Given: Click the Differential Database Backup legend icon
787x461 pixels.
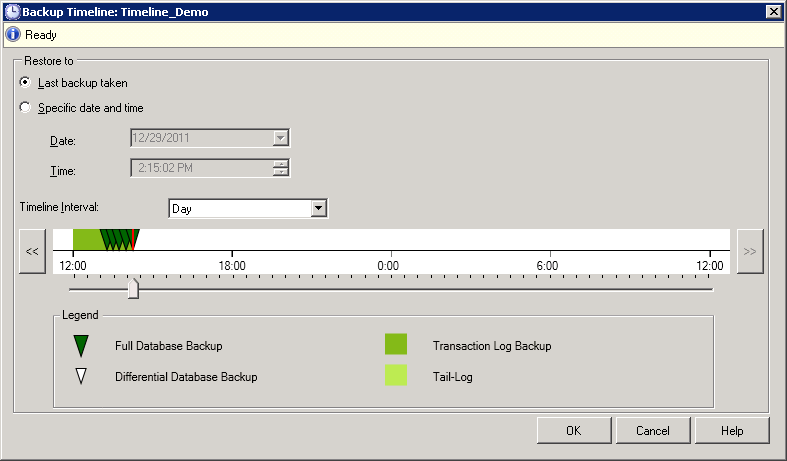Looking at the screenshot, I should click(82, 377).
